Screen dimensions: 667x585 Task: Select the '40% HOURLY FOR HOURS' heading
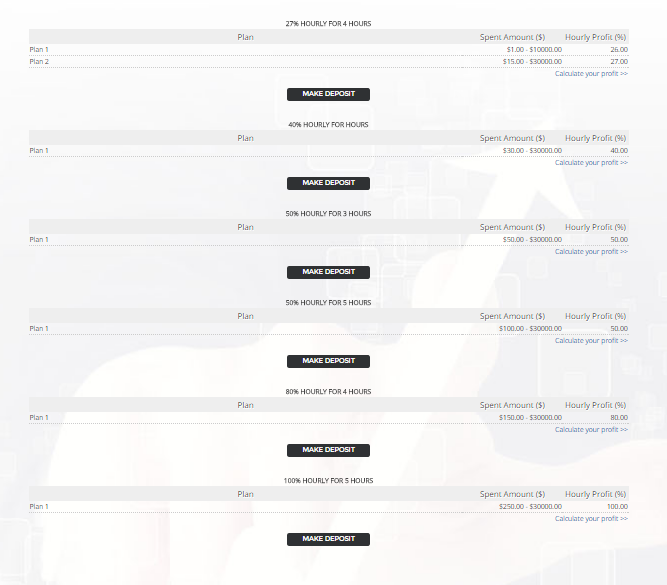[328, 124]
